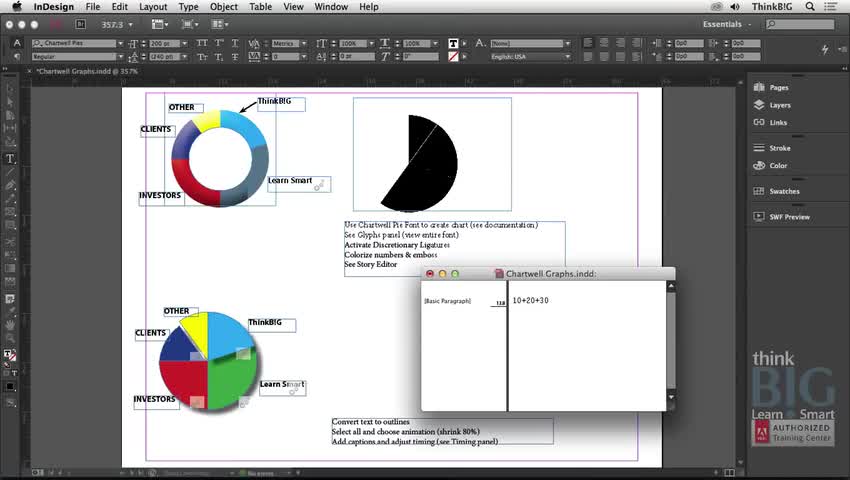Toggle Strikethrough formatting
Screen dimensions: 850x480
coord(235,56)
